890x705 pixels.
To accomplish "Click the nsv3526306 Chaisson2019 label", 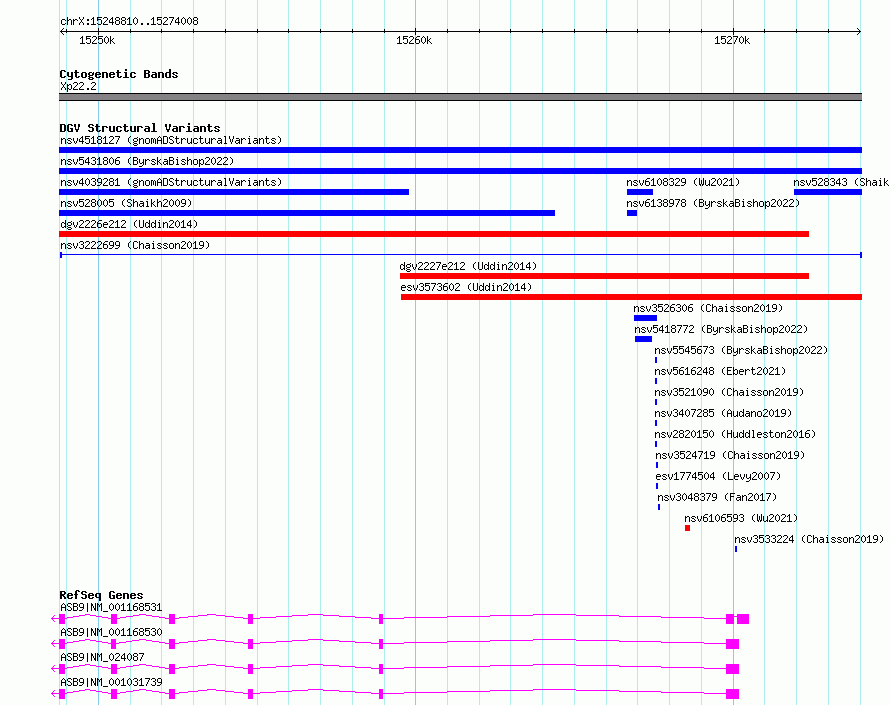I will tap(708, 308).
